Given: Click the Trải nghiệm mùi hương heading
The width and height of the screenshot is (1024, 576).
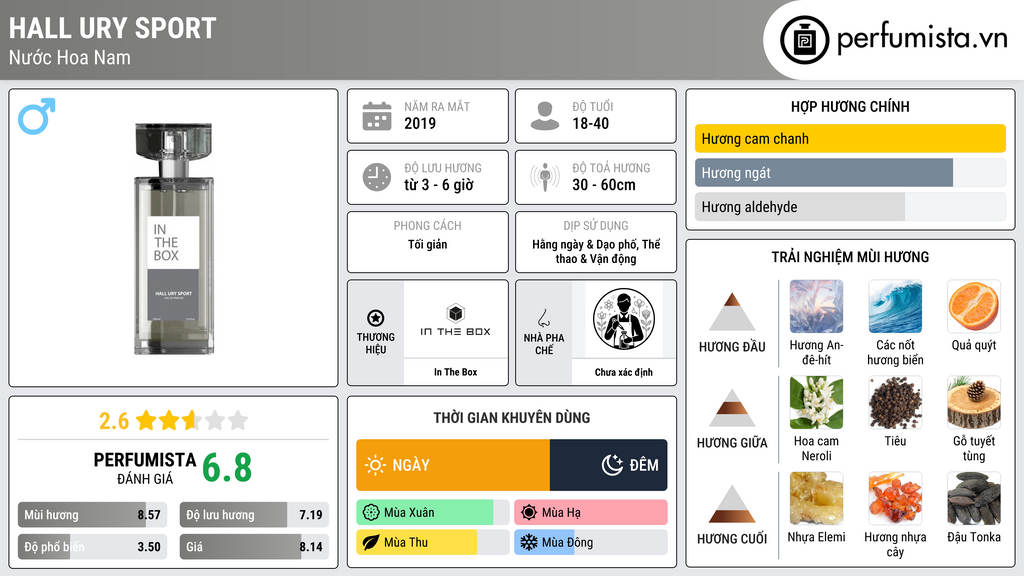Looking at the screenshot, I should pos(850,257).
